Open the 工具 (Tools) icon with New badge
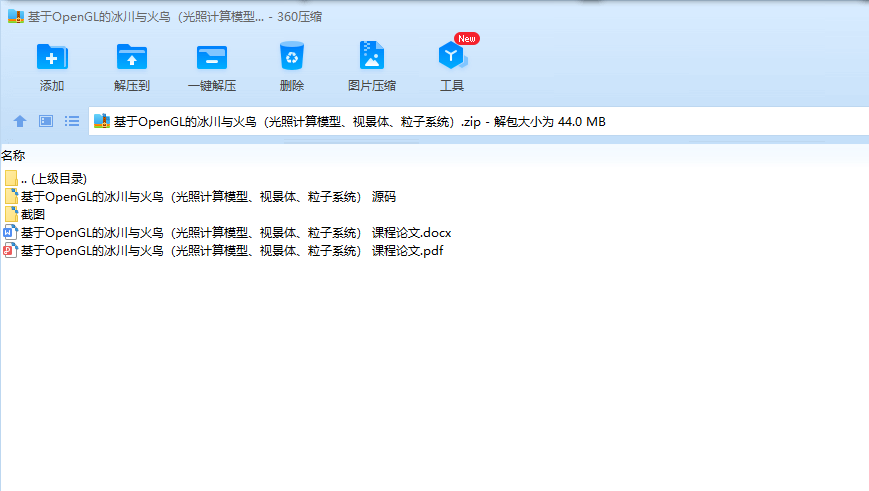Image resolution: width=869 pixels, height=491 pixels. pos(452,55)
